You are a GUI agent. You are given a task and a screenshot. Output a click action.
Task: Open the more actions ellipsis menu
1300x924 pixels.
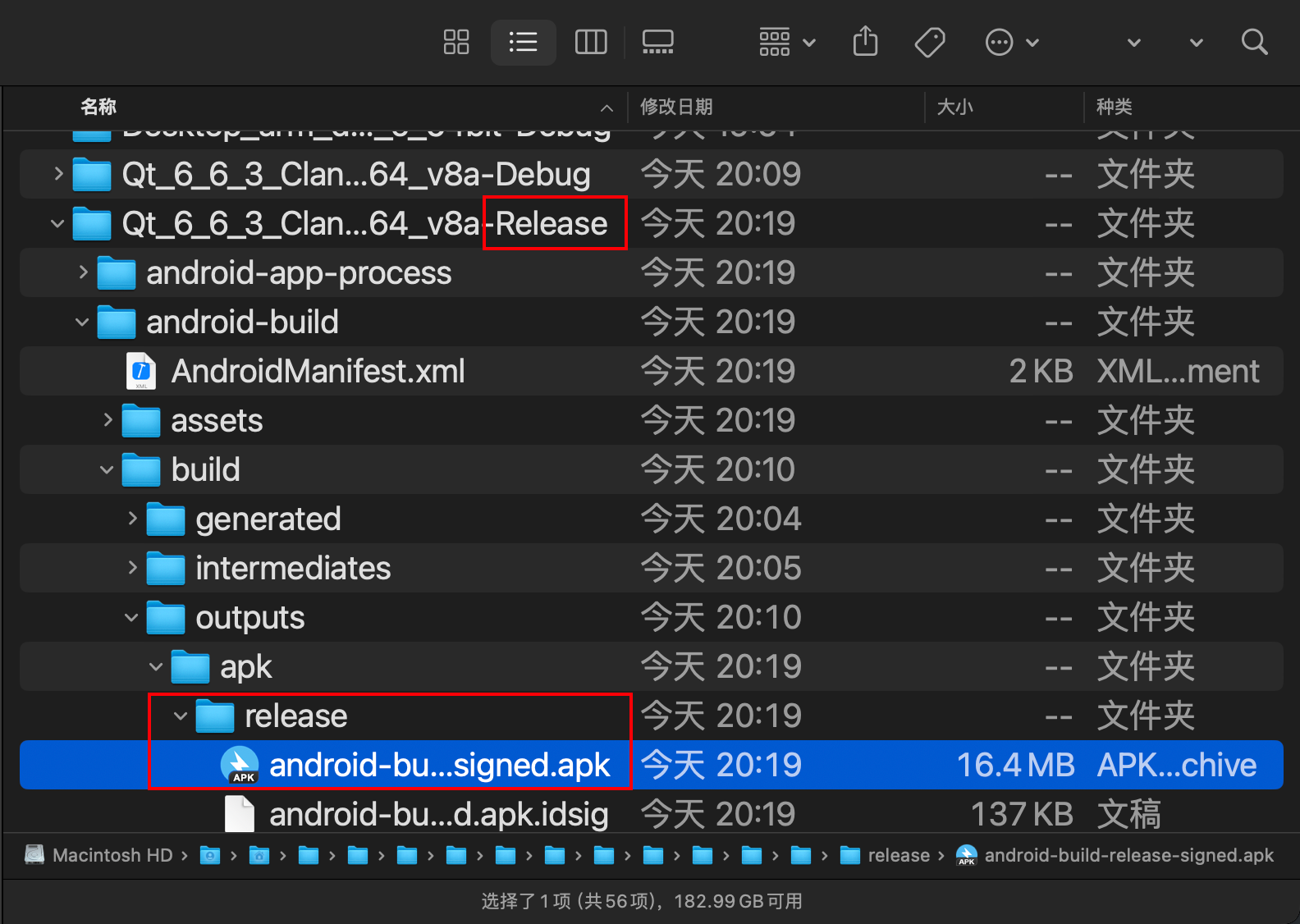click(1012, 42)
